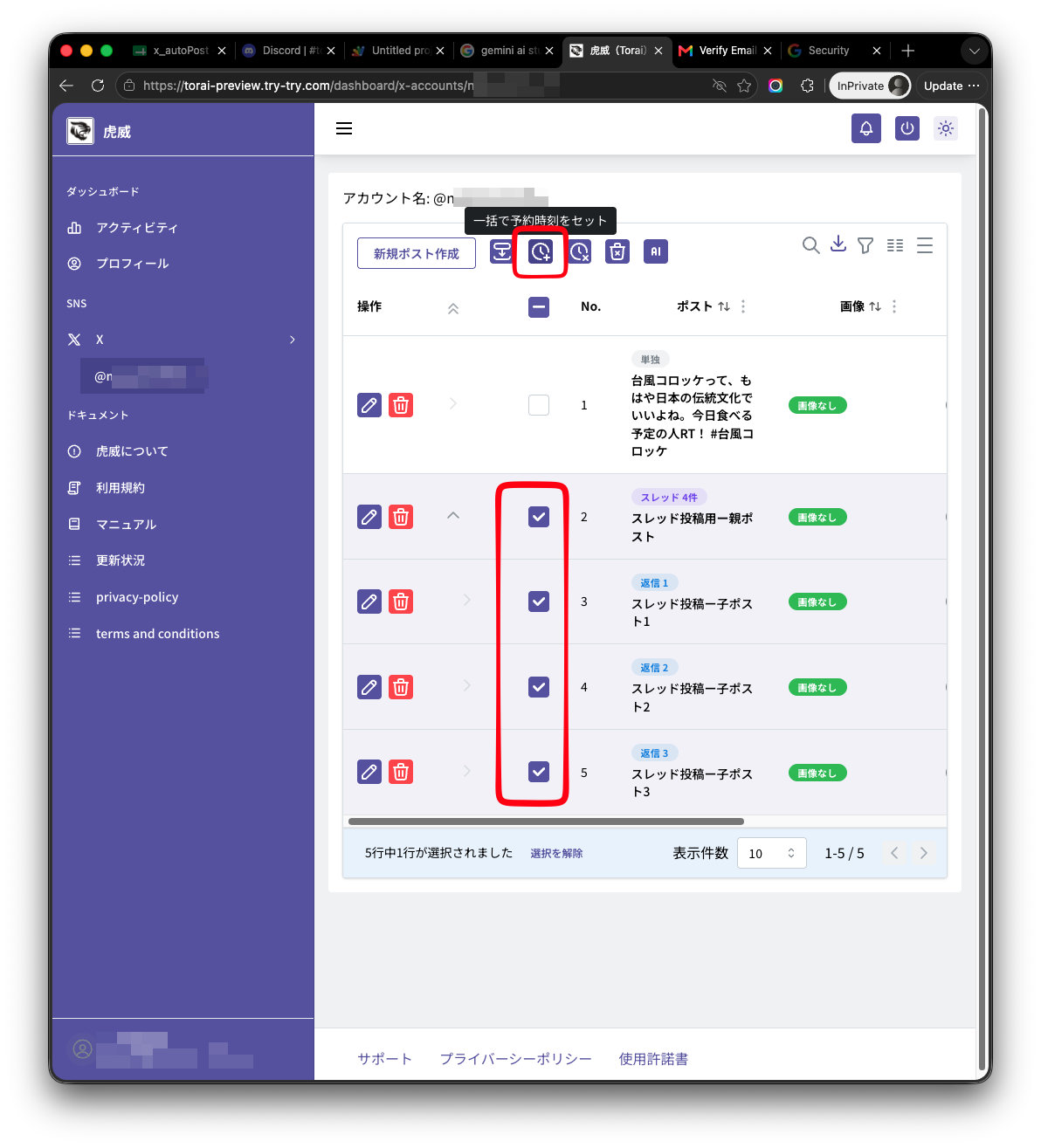Click the import posts toolbar icon
The height and width of the screenshot is (1148, 1041).
(x=501, y=251)
